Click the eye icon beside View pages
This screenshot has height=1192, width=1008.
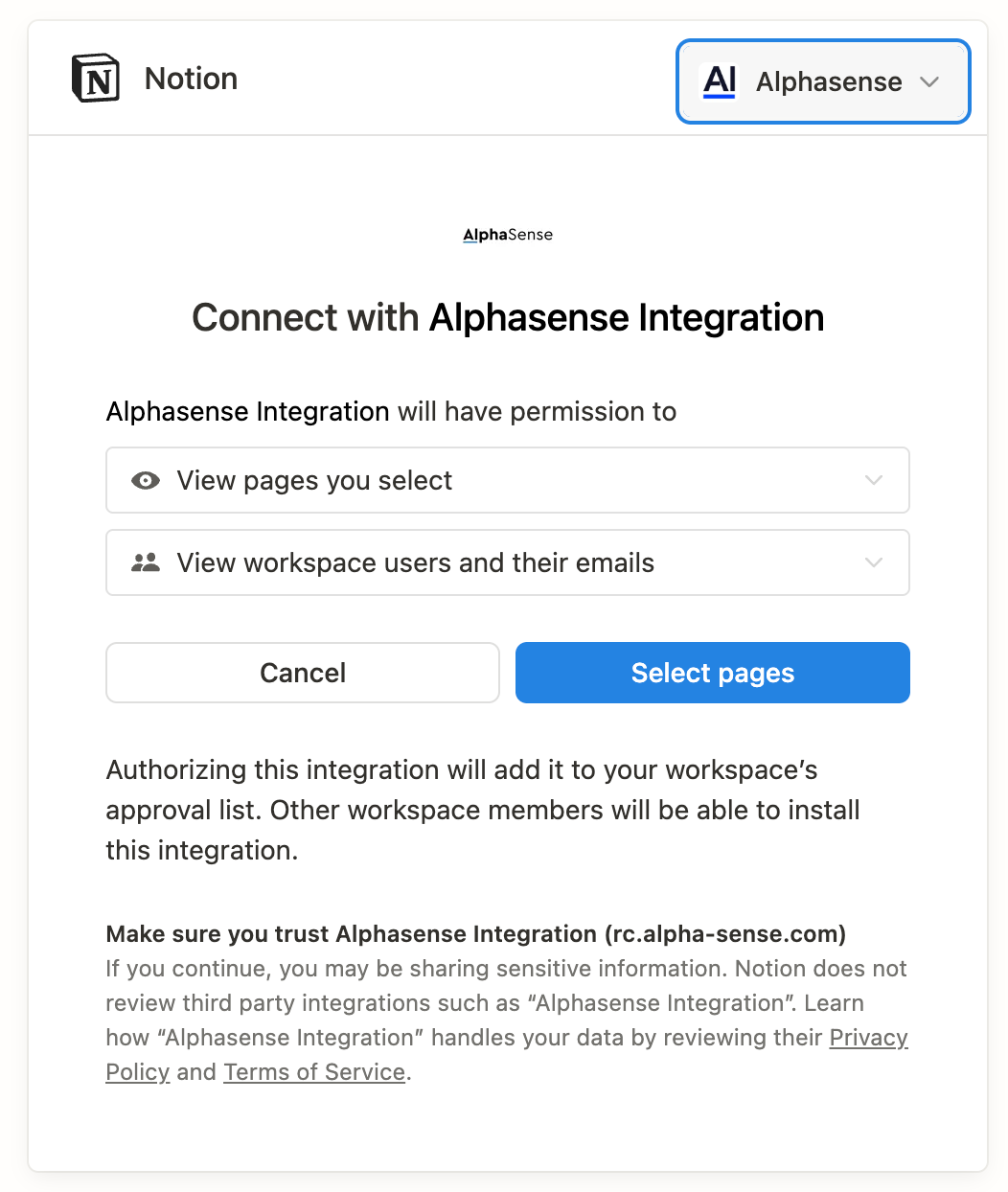coord(146,481)
